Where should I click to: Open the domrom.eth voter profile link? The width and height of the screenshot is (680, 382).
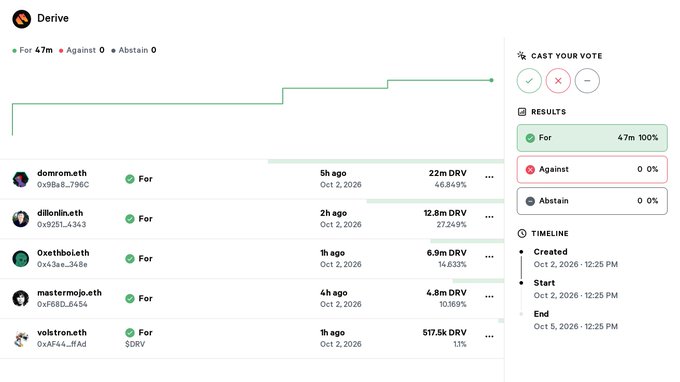pyautogui.click(x=62, y=173)
